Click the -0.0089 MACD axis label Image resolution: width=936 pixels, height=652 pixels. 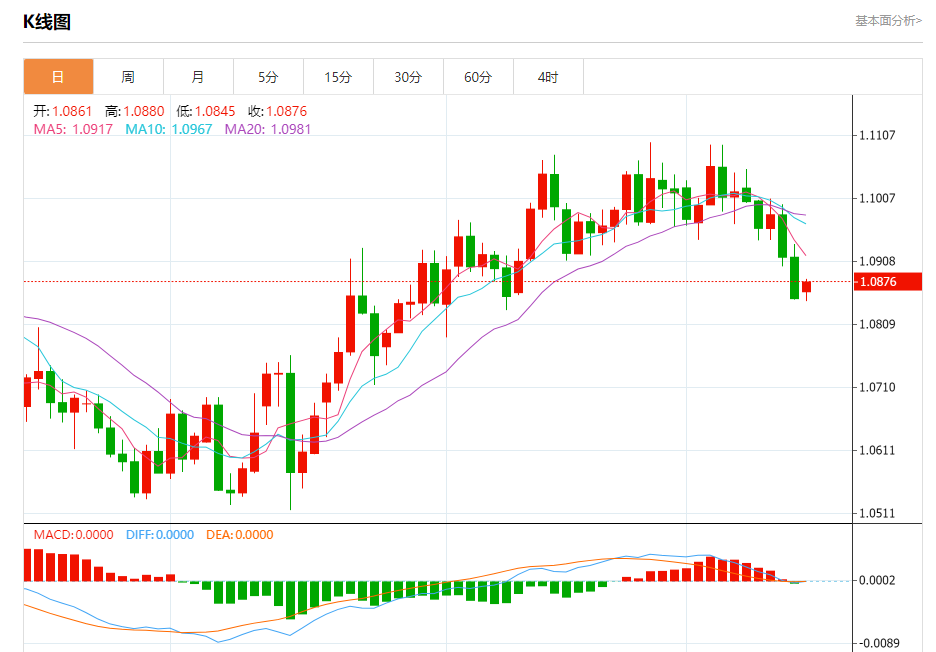877,643
